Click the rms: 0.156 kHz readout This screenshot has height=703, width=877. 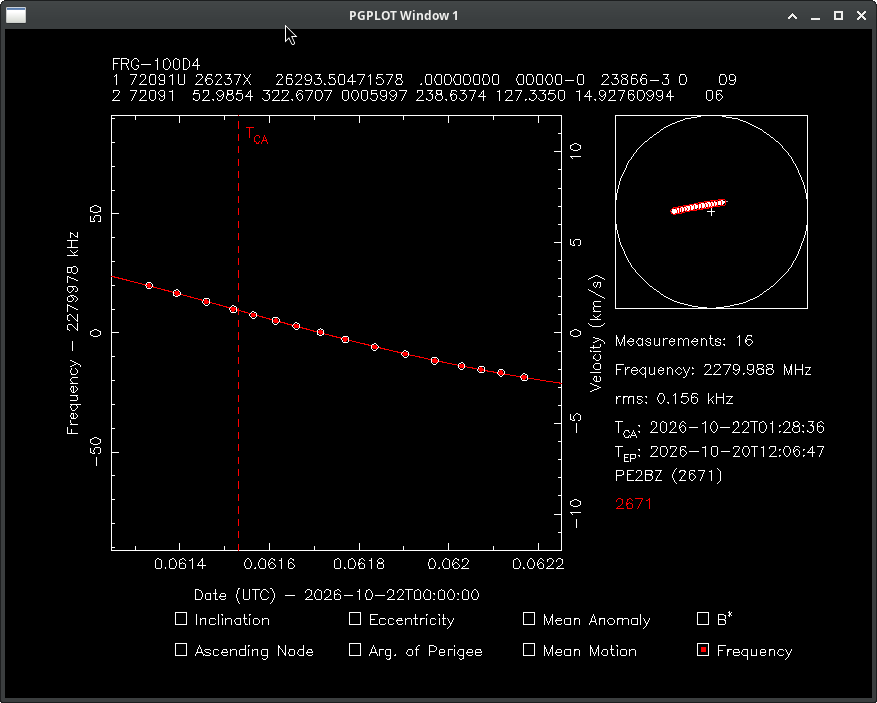674,399
